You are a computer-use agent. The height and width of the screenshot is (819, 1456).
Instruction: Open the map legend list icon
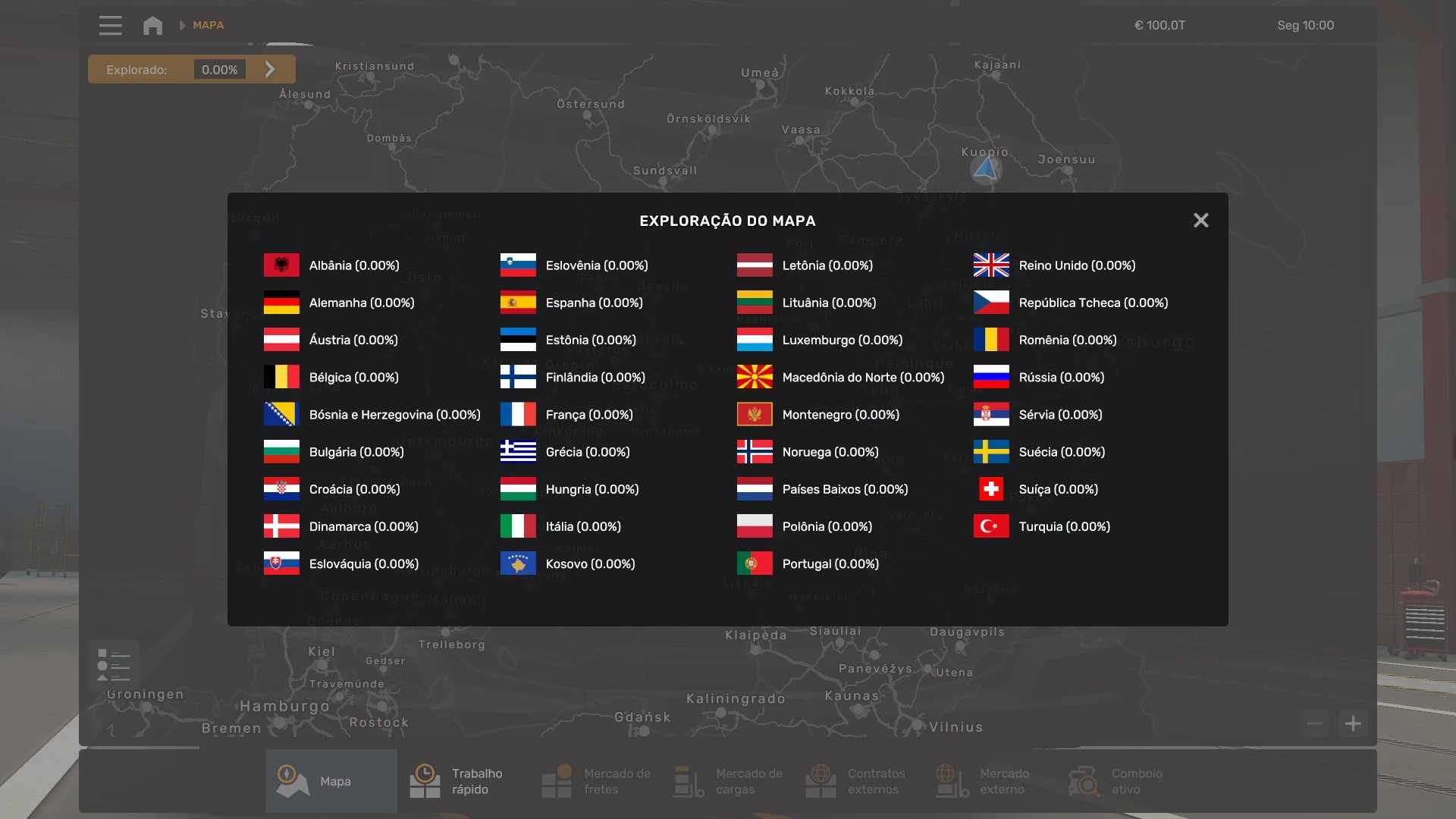[114, 665]
